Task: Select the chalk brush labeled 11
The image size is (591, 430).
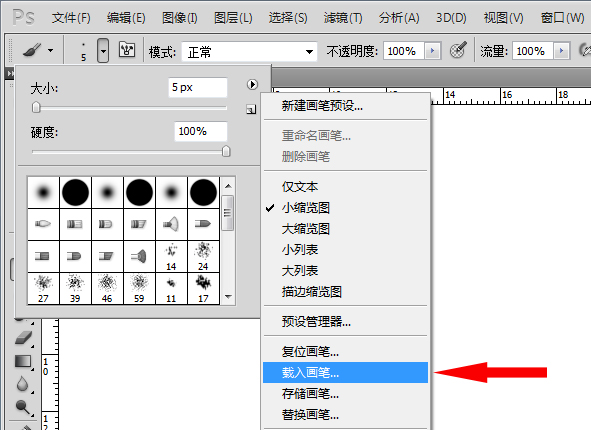Action: [171, 289]
